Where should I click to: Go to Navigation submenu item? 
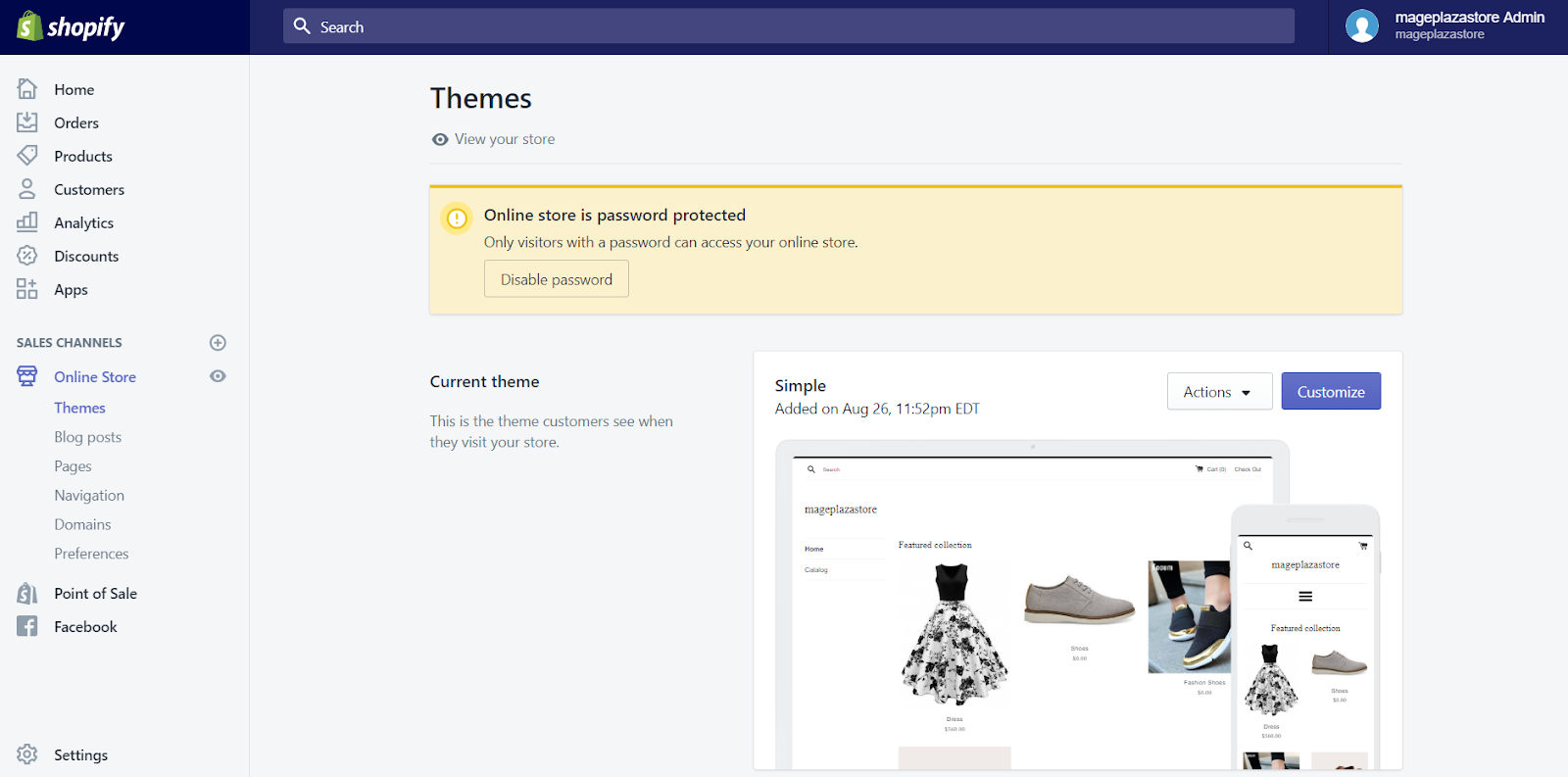coord(89,496)
